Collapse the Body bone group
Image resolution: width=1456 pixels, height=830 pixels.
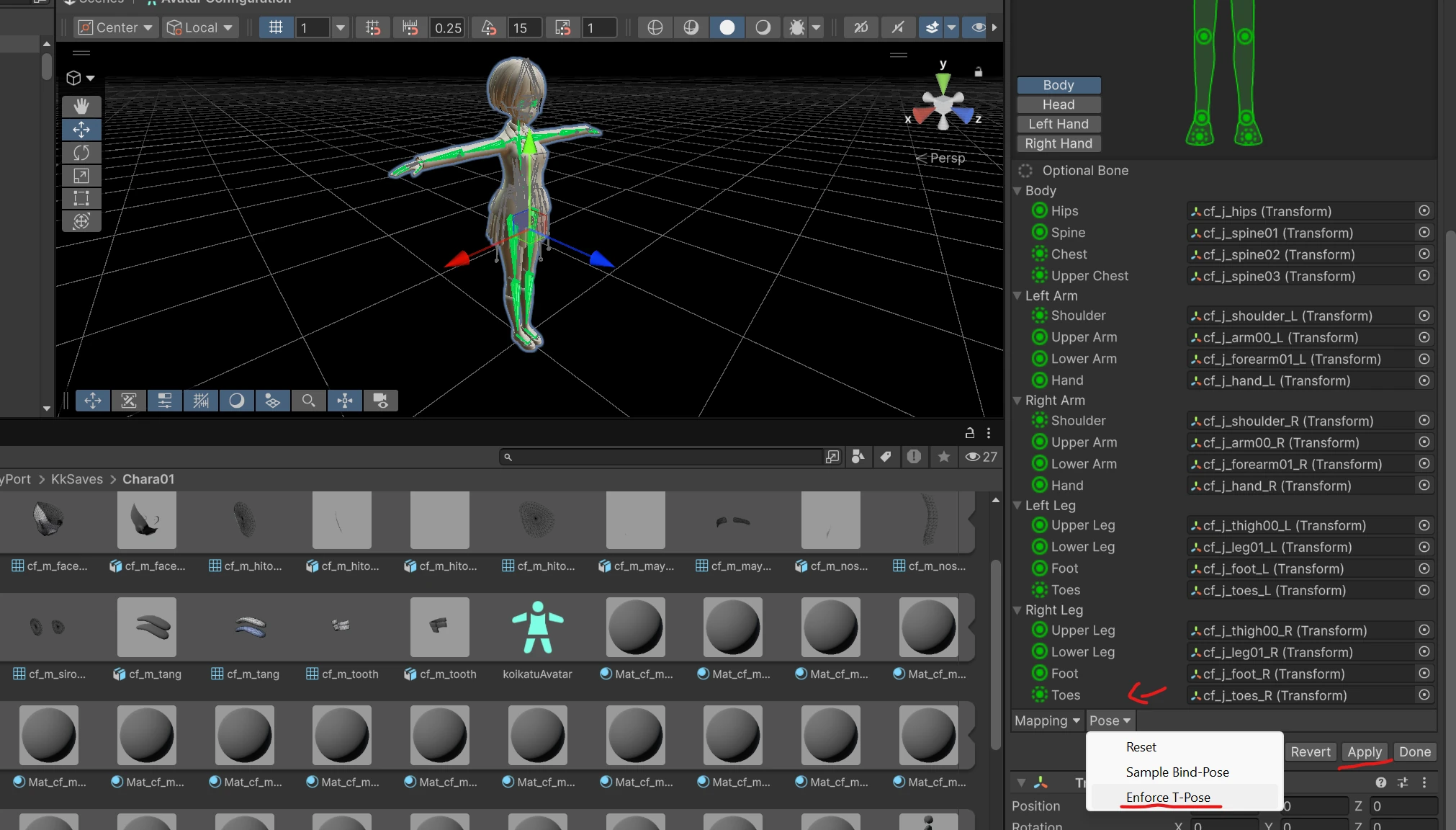(x=1017, y=191)
